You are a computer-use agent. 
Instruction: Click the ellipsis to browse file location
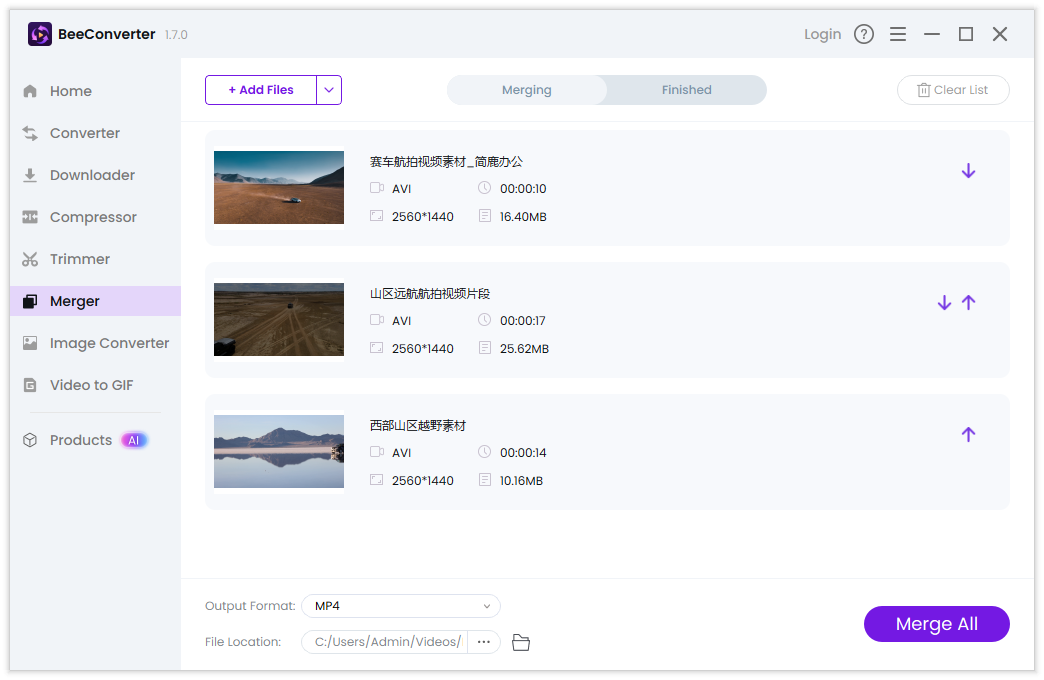483,642
